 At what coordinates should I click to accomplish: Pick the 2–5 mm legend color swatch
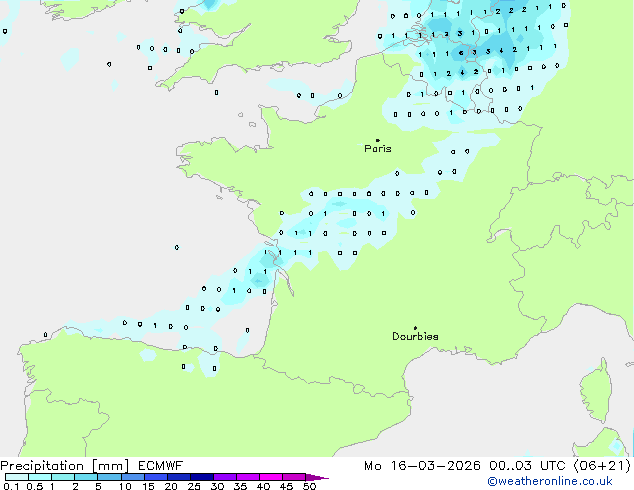point(86,477)
